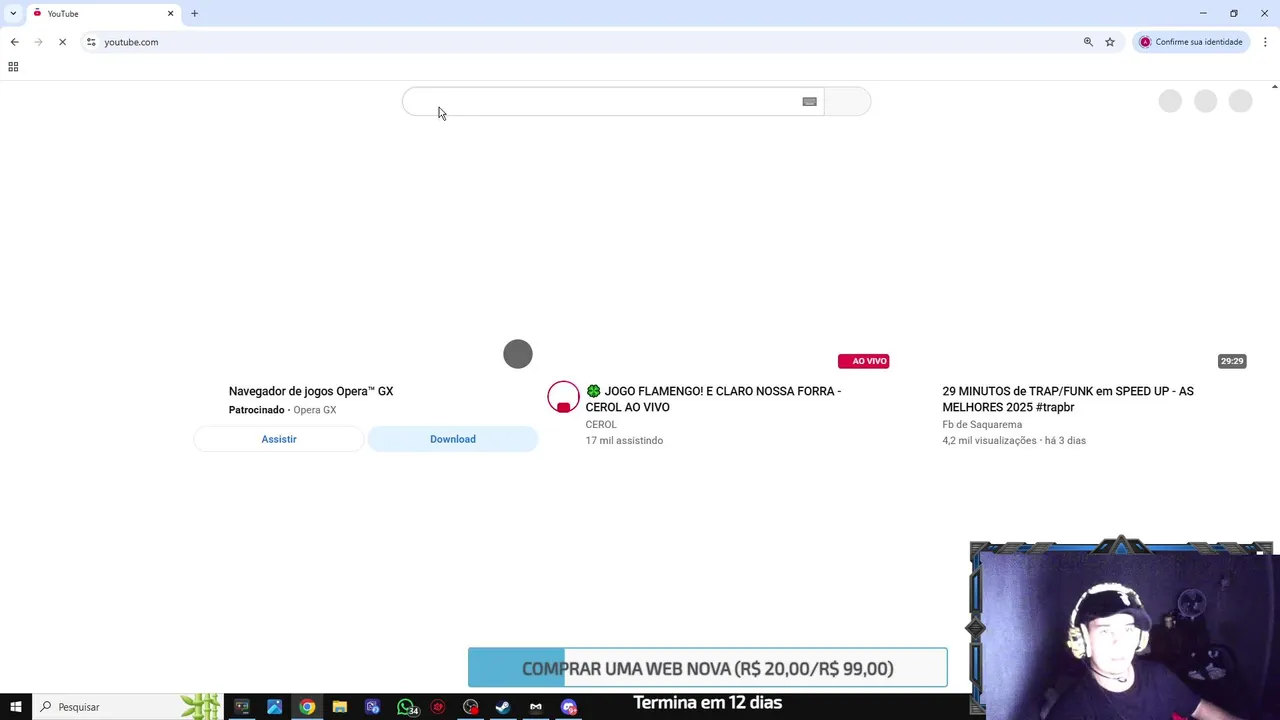This screenshot has height=720, width=1280.
Task: Click the Fb de Saquarema channel name
Action: pos(982,425)
